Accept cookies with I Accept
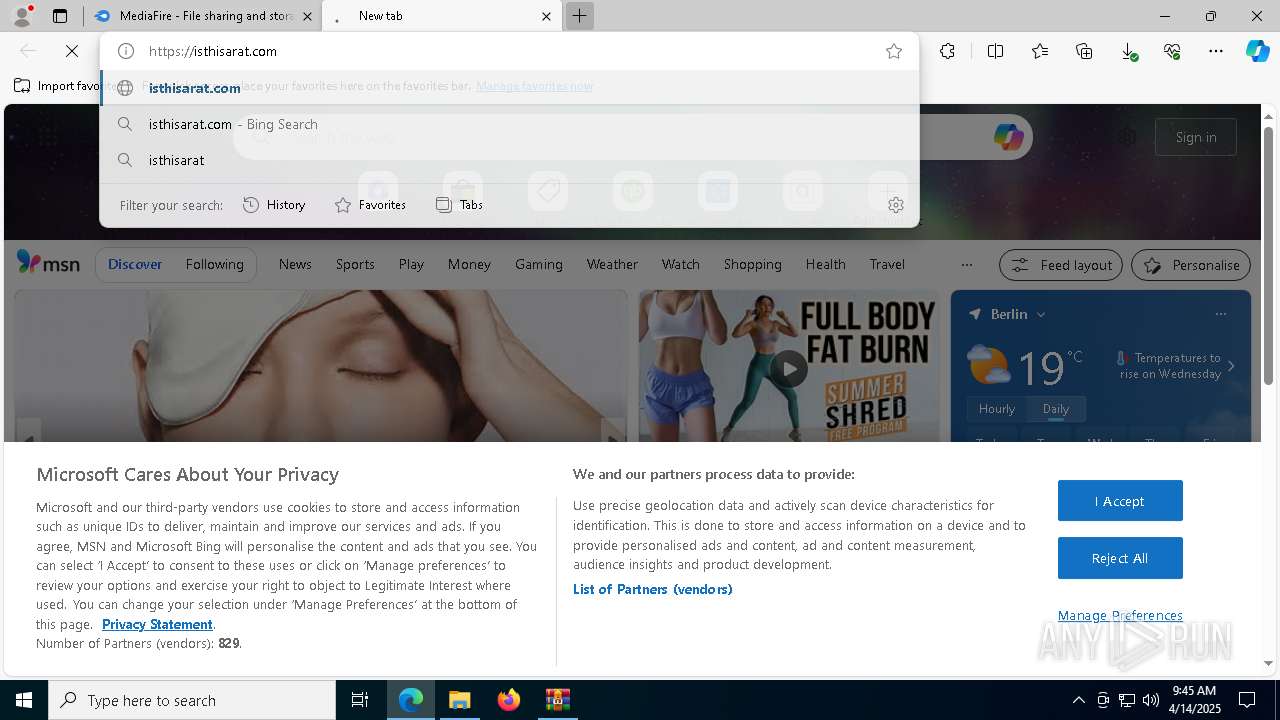This screenshot has width=1280, height=720. pos(1120,501)
